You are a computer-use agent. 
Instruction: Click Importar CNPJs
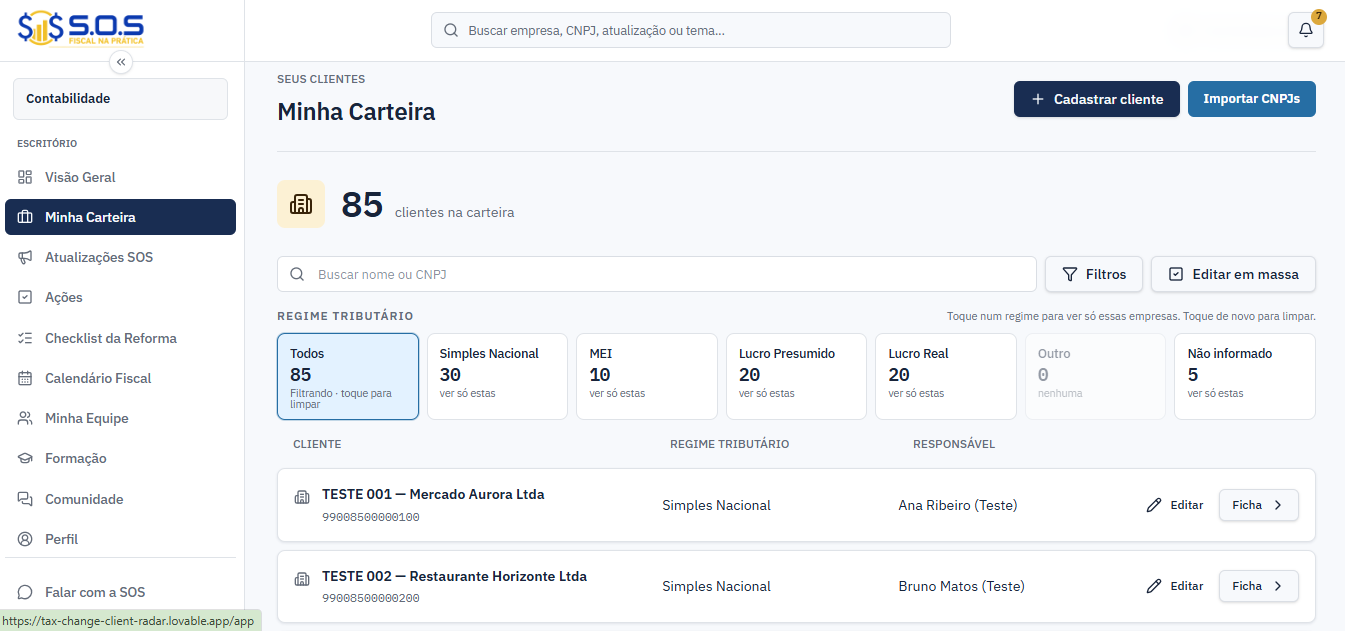point(1252,99)
